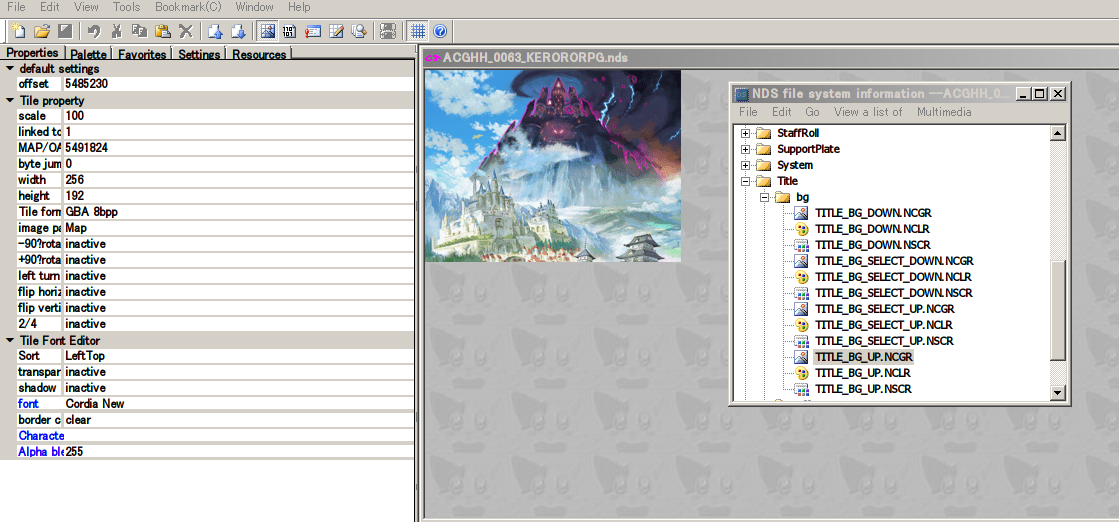The width and height of the screenshot is (1119, 522).
Task: Click the New file toolbar icon
Action: 20,31
